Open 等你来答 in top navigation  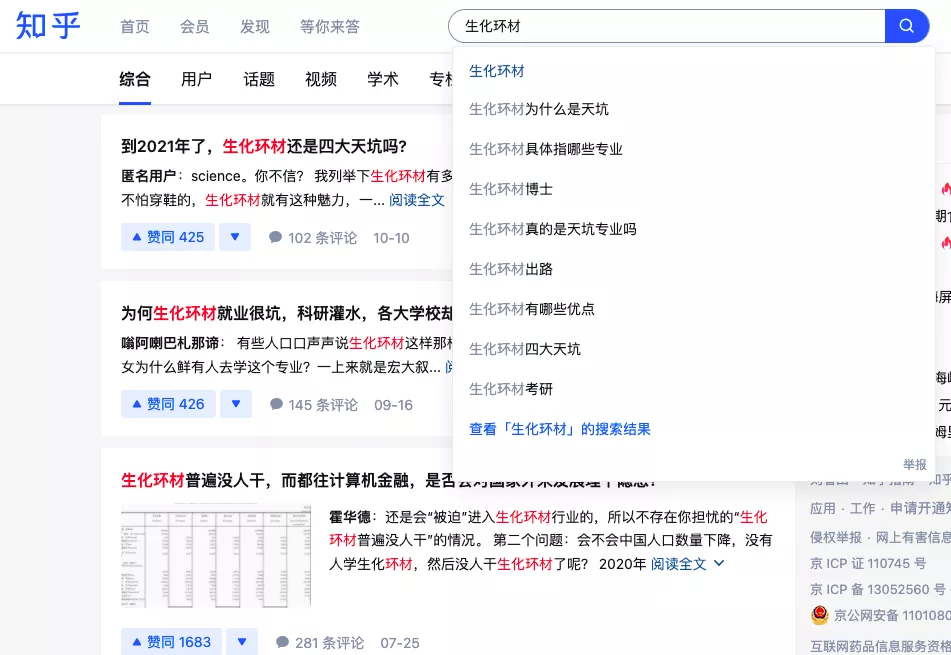[330, 26]
